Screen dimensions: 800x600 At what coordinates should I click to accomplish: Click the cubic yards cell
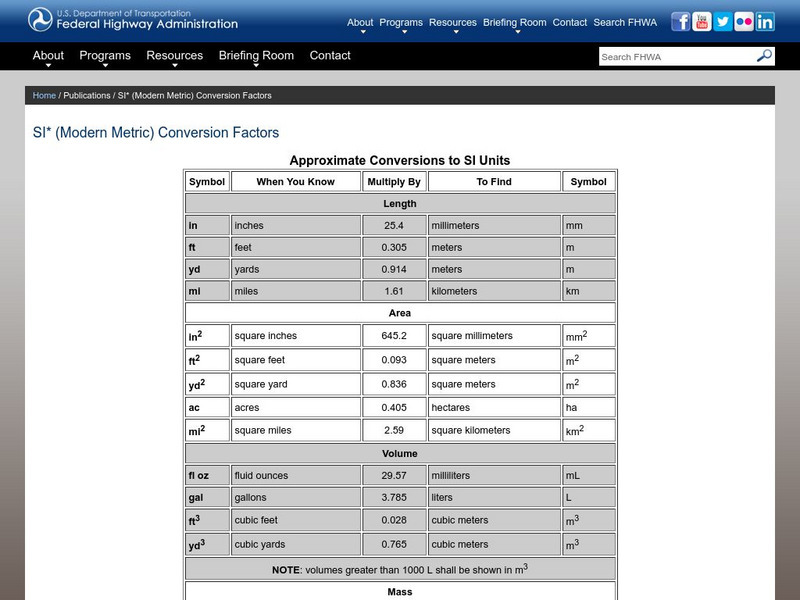(x=295, y=544)
